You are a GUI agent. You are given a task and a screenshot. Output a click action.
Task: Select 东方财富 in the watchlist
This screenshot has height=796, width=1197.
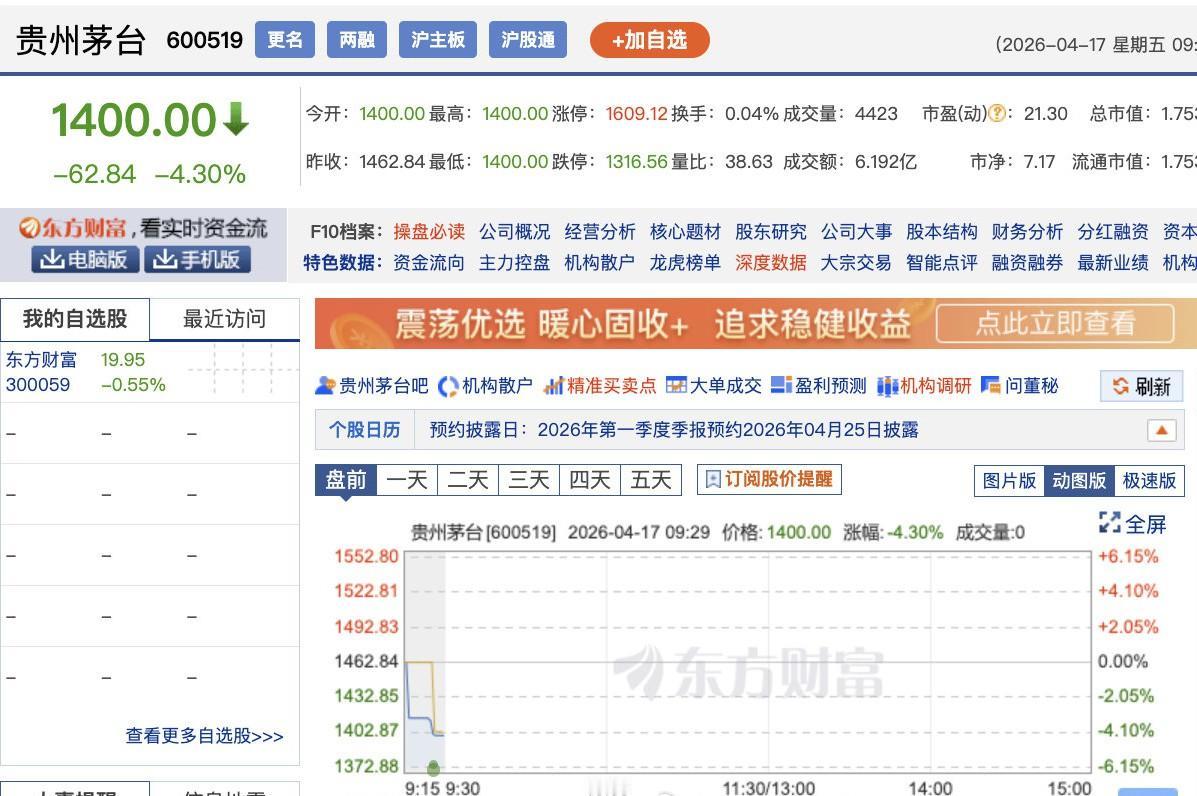click(x=42, y=360)
